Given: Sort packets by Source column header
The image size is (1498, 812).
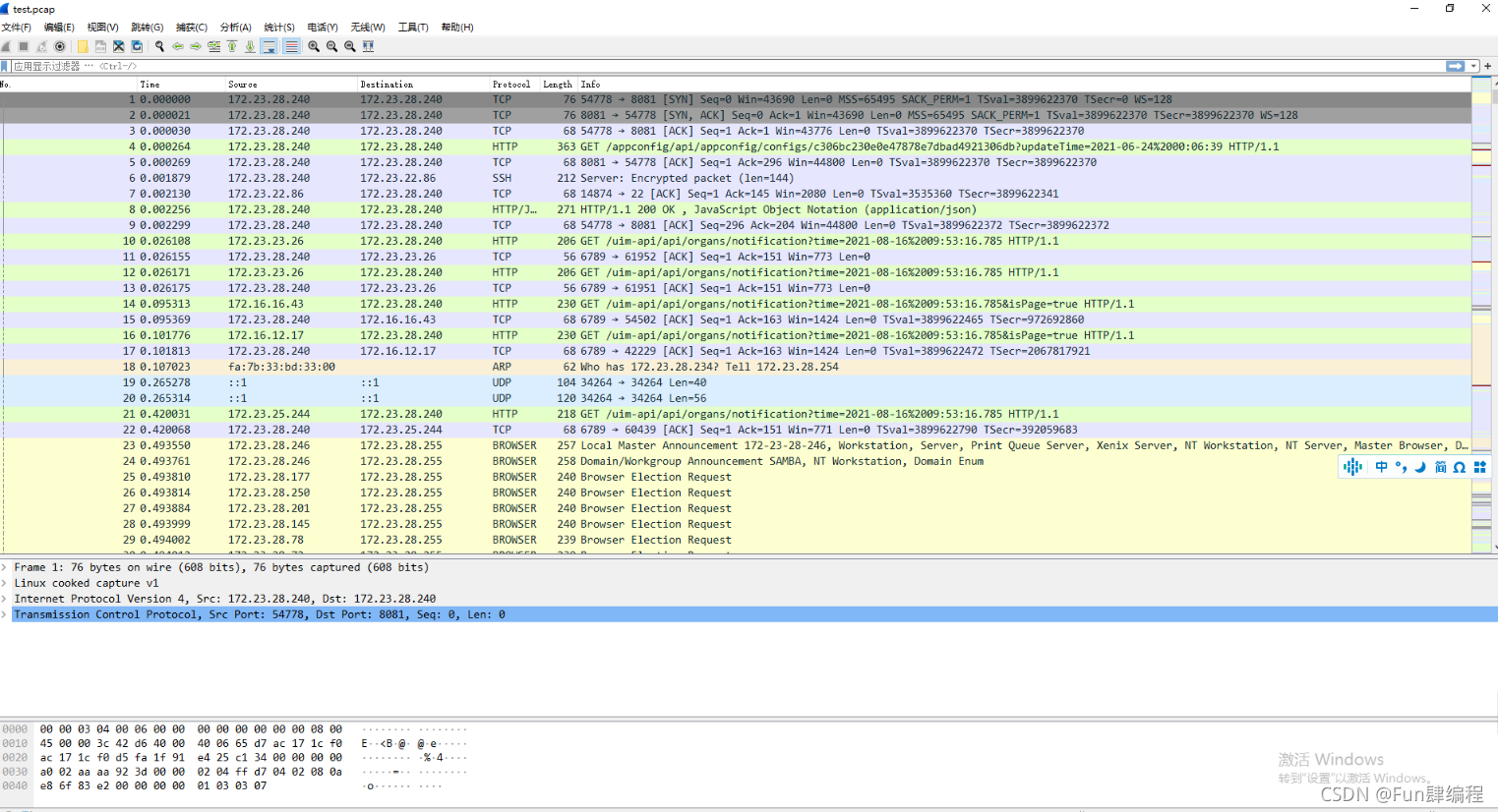Looking at the screenshot, I should [290, 85].
